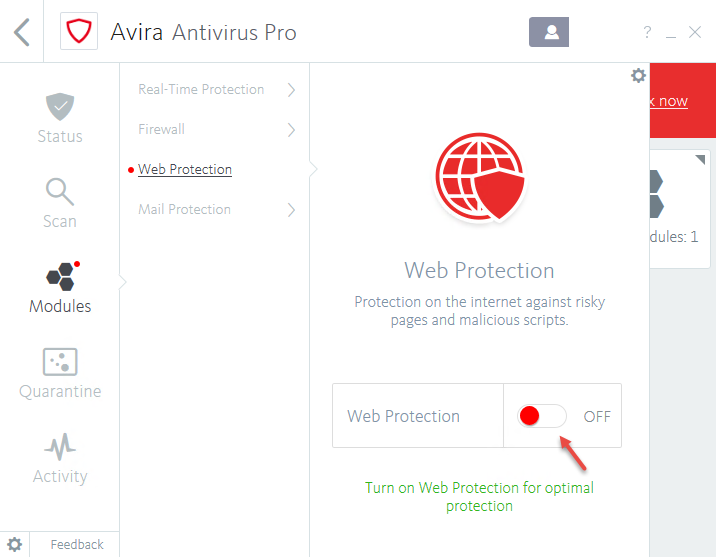Turn on the Web Protection toggle
Screen dimensions: 716x557
pyautogui.click(x=542, y=416)
